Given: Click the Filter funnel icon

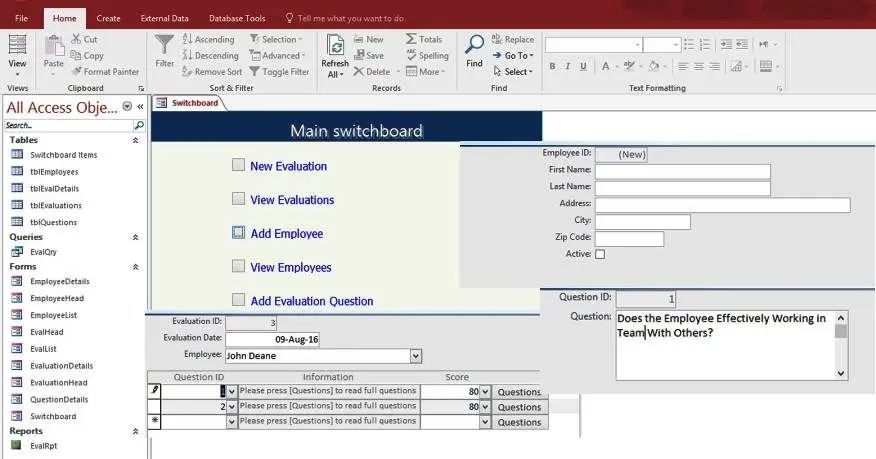Looking at the screenshot, I should tap(164, 45).
